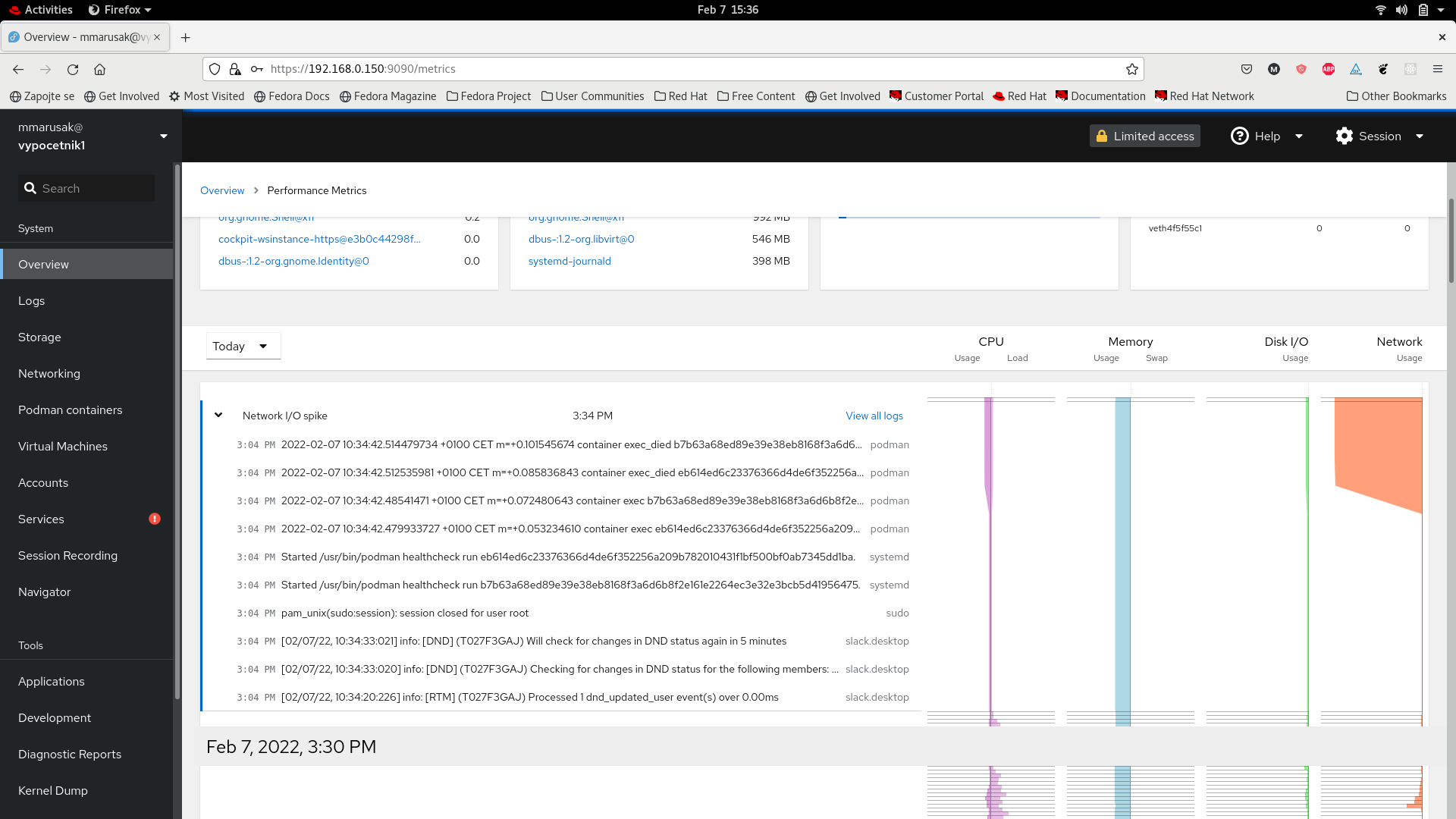Click the Help question mark icon

point(1239,136)
